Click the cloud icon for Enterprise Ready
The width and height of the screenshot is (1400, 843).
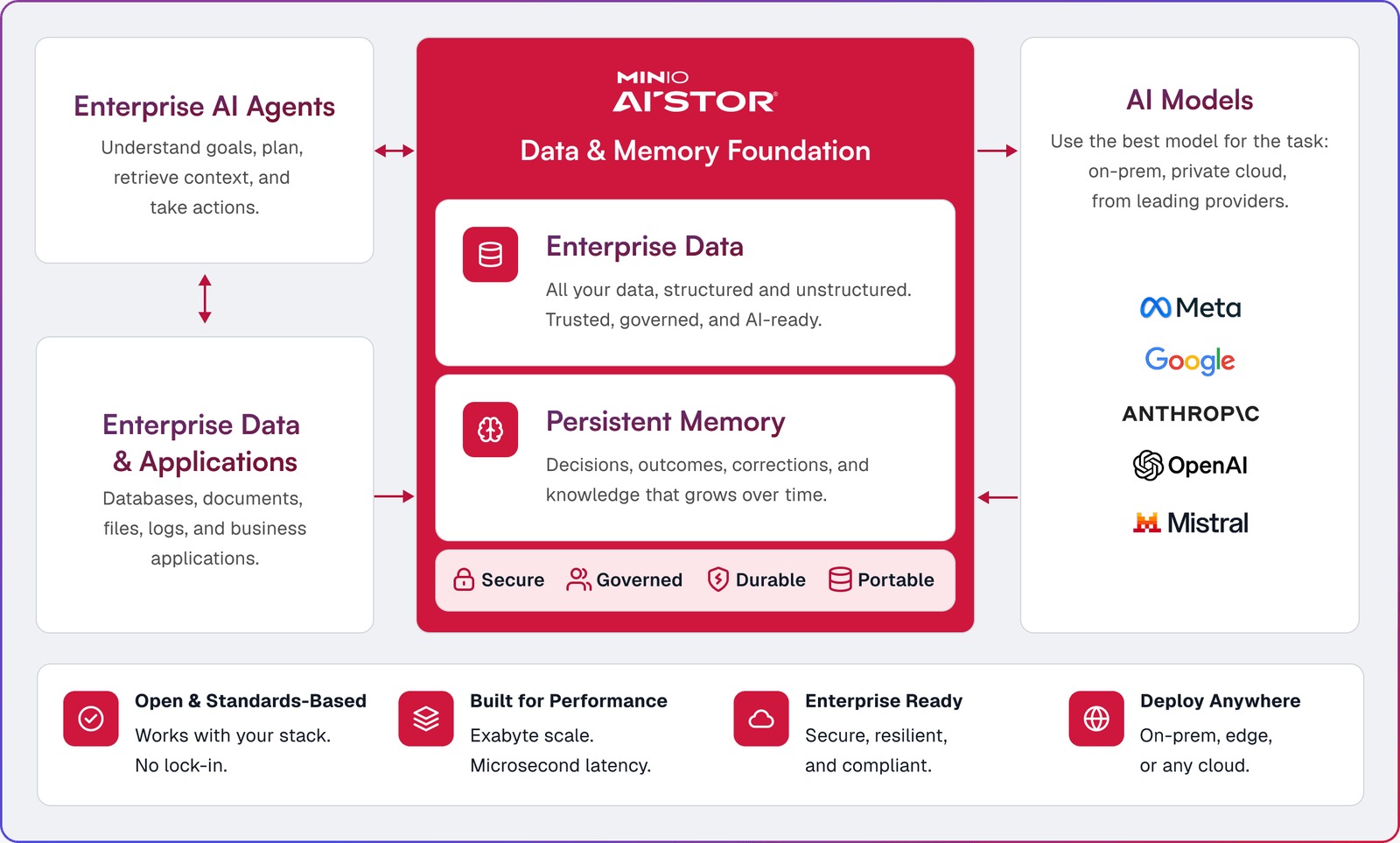(761, 719)
